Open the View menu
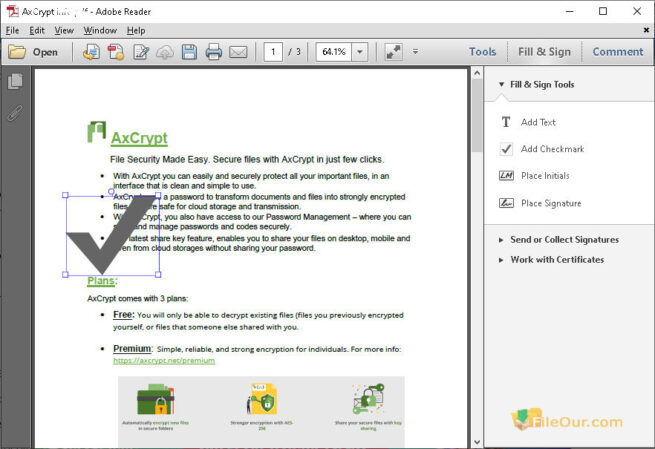This screenshot has width=655, height=449. click(x=64, y=30)
